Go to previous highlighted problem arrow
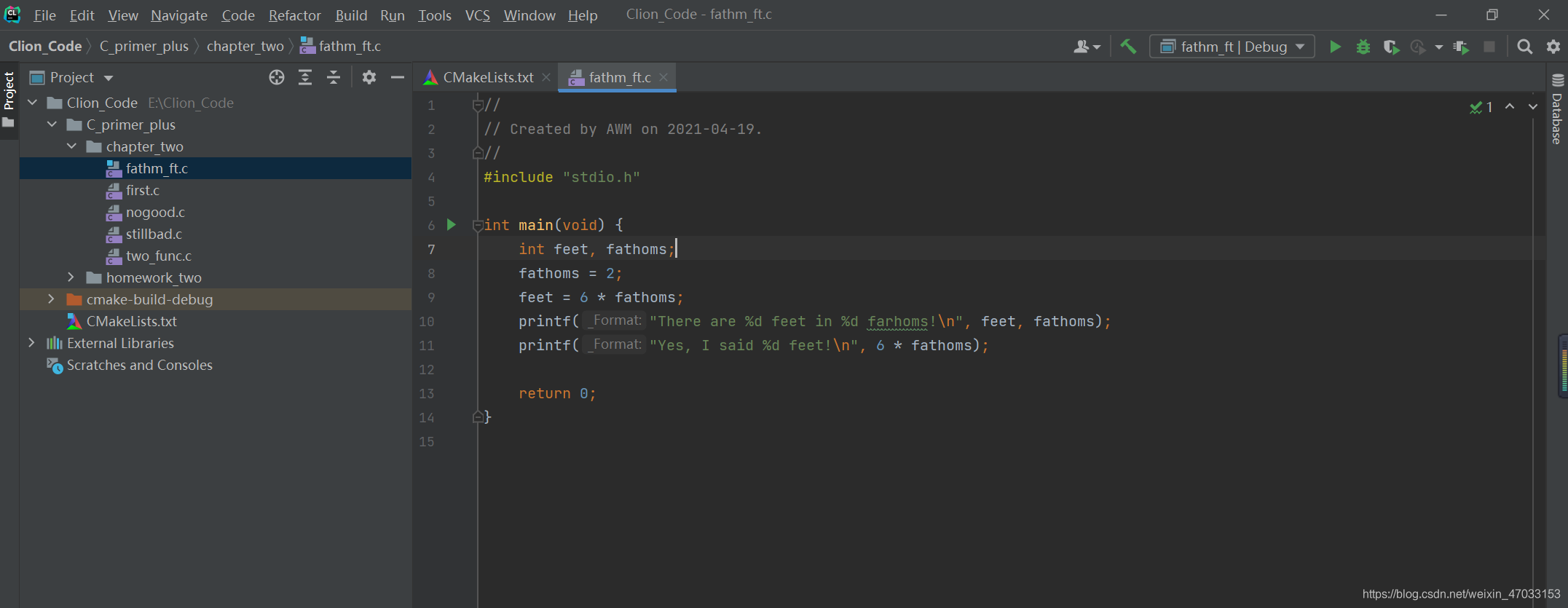The image size is (1568, 608). (1510, 107)
